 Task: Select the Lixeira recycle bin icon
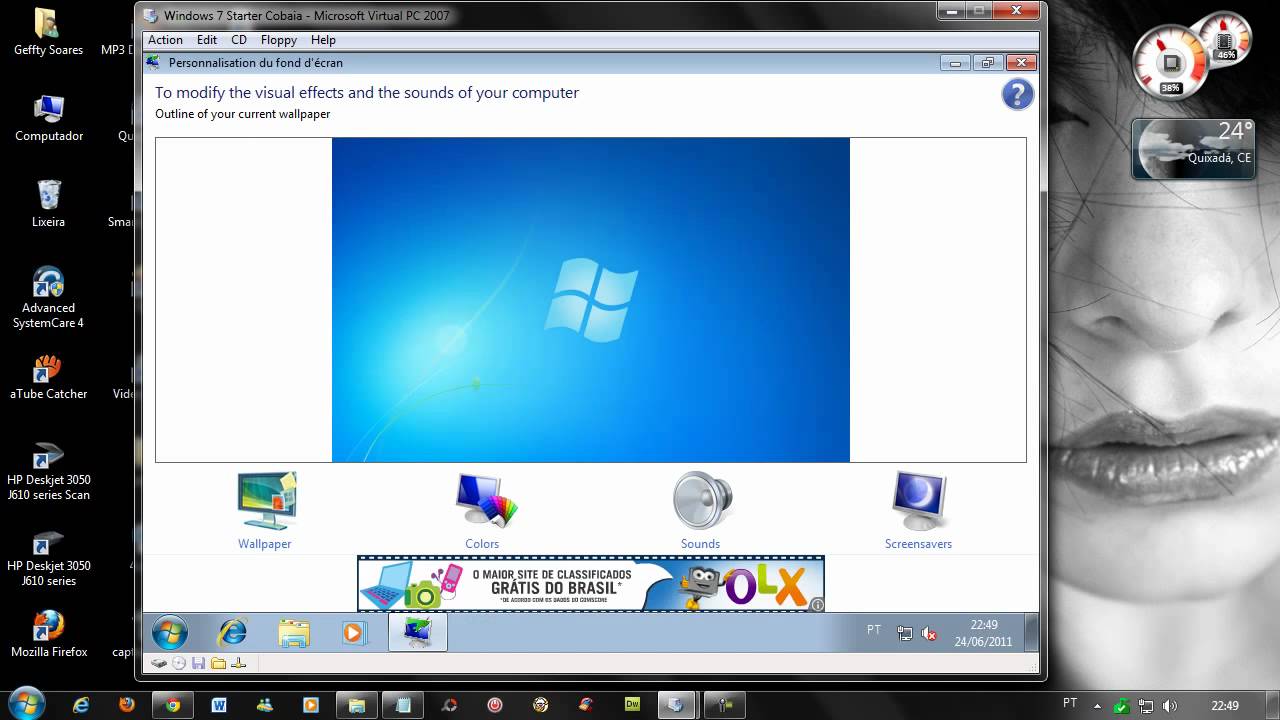coord(48,204)
